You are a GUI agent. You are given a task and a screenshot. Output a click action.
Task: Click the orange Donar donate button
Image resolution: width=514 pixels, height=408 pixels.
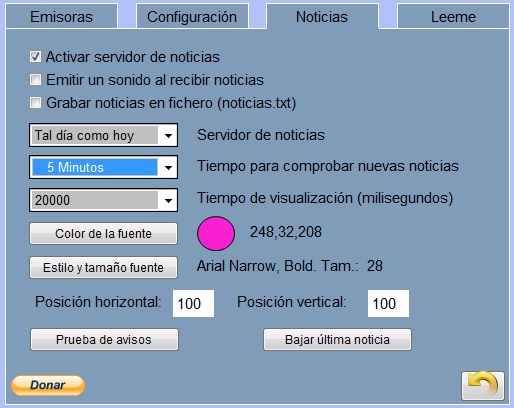(48, 385)
